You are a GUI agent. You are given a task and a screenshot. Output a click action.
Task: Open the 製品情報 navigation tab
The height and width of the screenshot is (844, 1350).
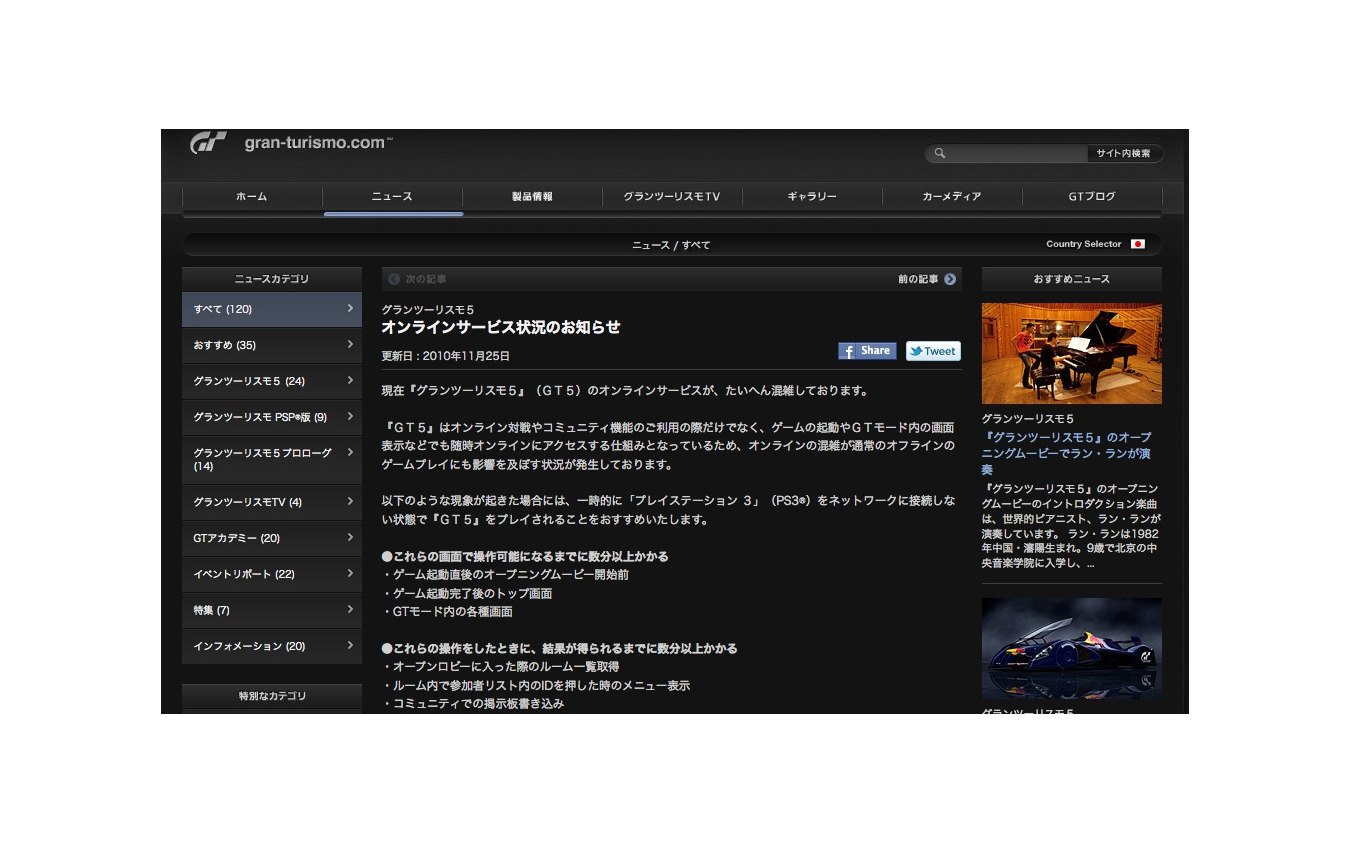[x=532, y=197]
